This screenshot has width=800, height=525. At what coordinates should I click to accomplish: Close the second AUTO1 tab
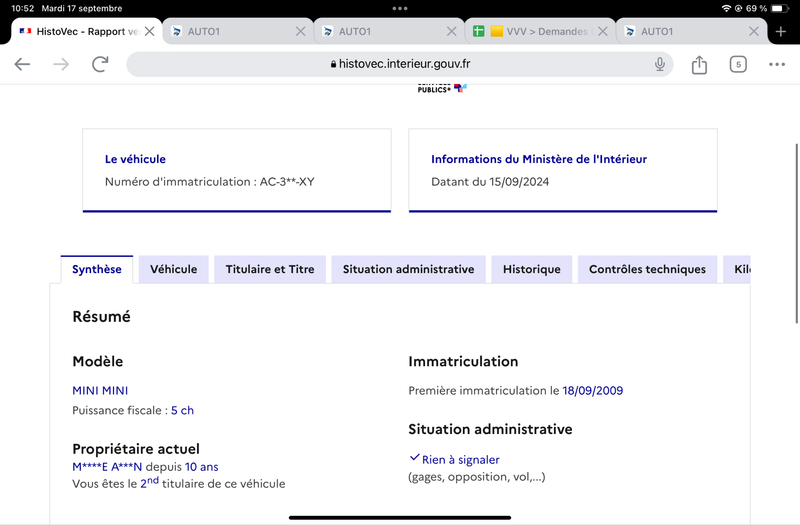point(452,32)
